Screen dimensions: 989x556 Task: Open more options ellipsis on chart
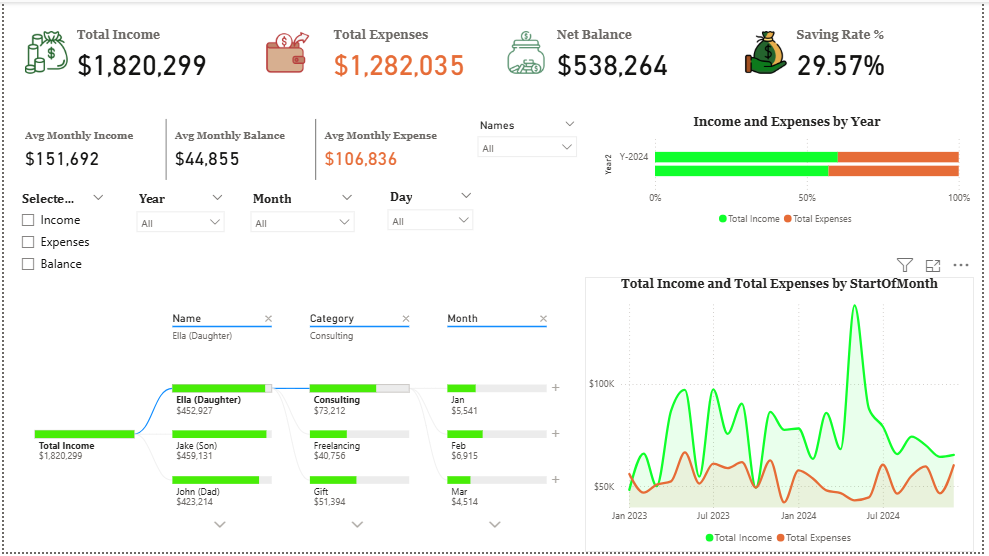[x=961, y=265]
